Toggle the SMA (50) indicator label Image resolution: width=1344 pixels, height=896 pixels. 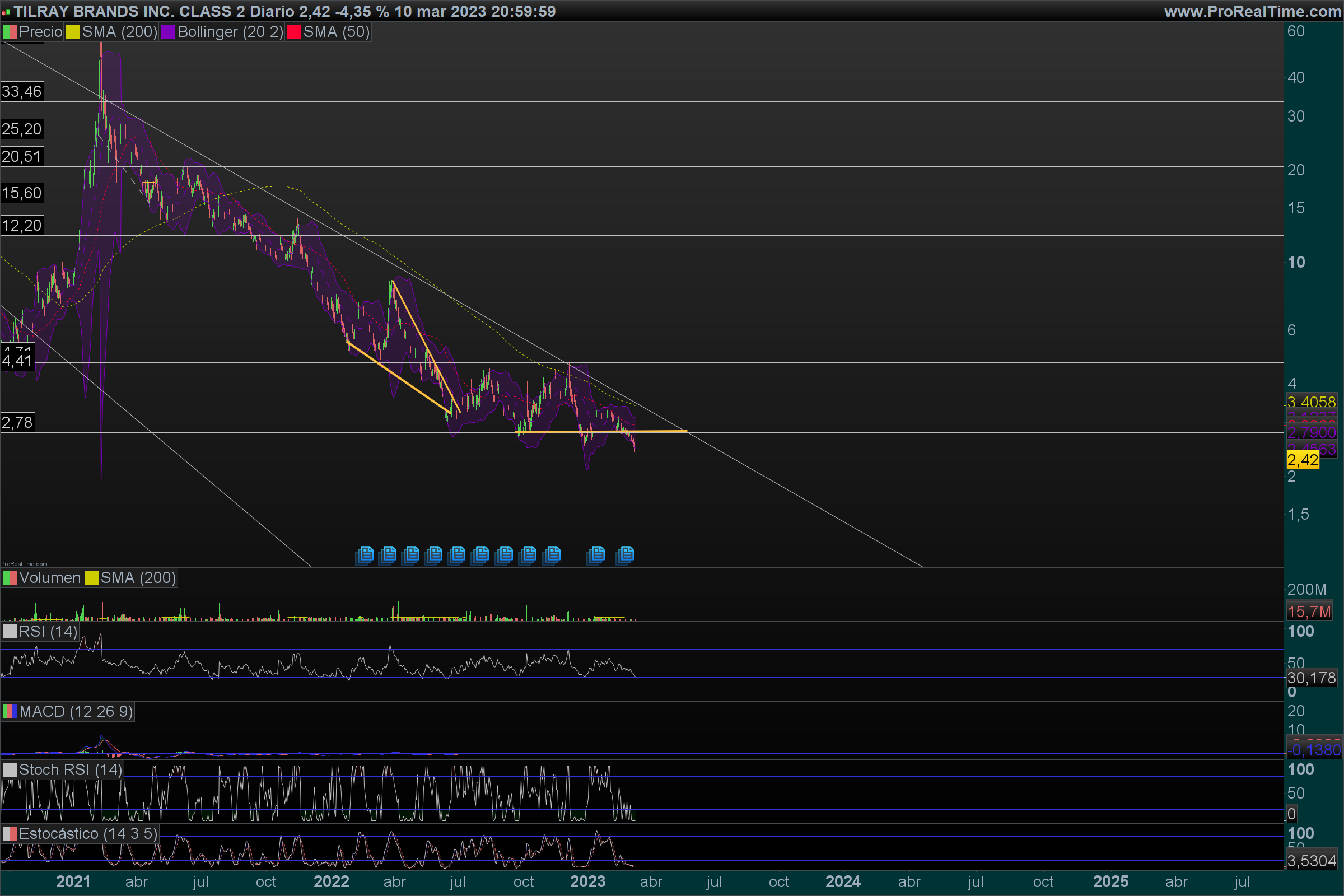coord(336,32)
